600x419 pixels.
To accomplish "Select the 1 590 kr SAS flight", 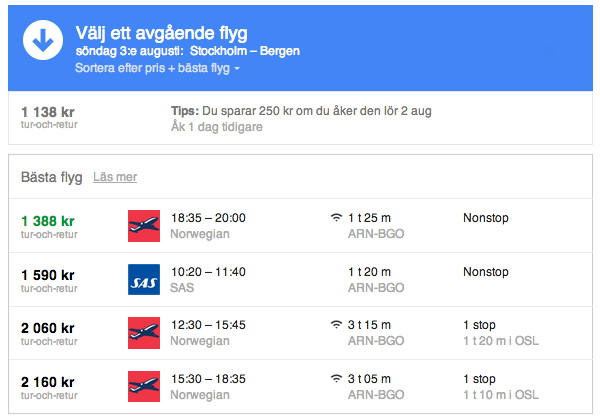I will point(300,280).
